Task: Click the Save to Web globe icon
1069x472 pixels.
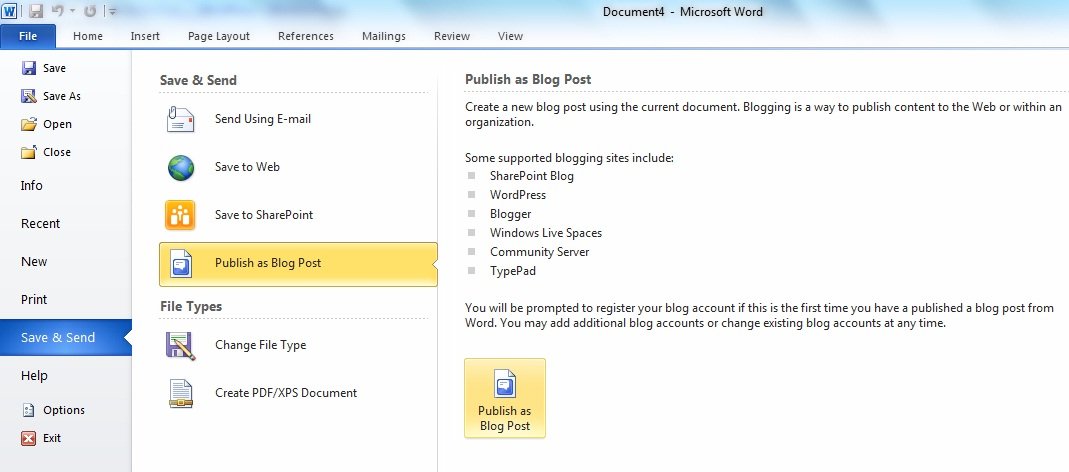Action: (181, 167)
